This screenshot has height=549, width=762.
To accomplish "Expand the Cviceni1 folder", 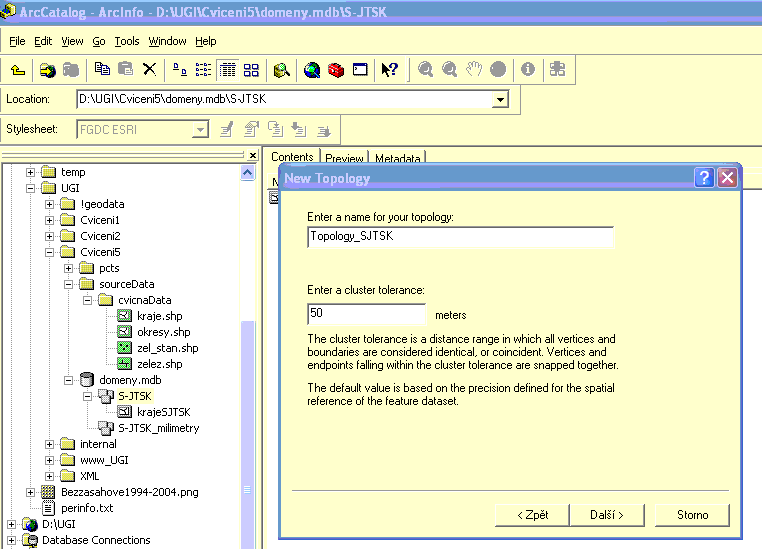I will (x=49, y=220).
